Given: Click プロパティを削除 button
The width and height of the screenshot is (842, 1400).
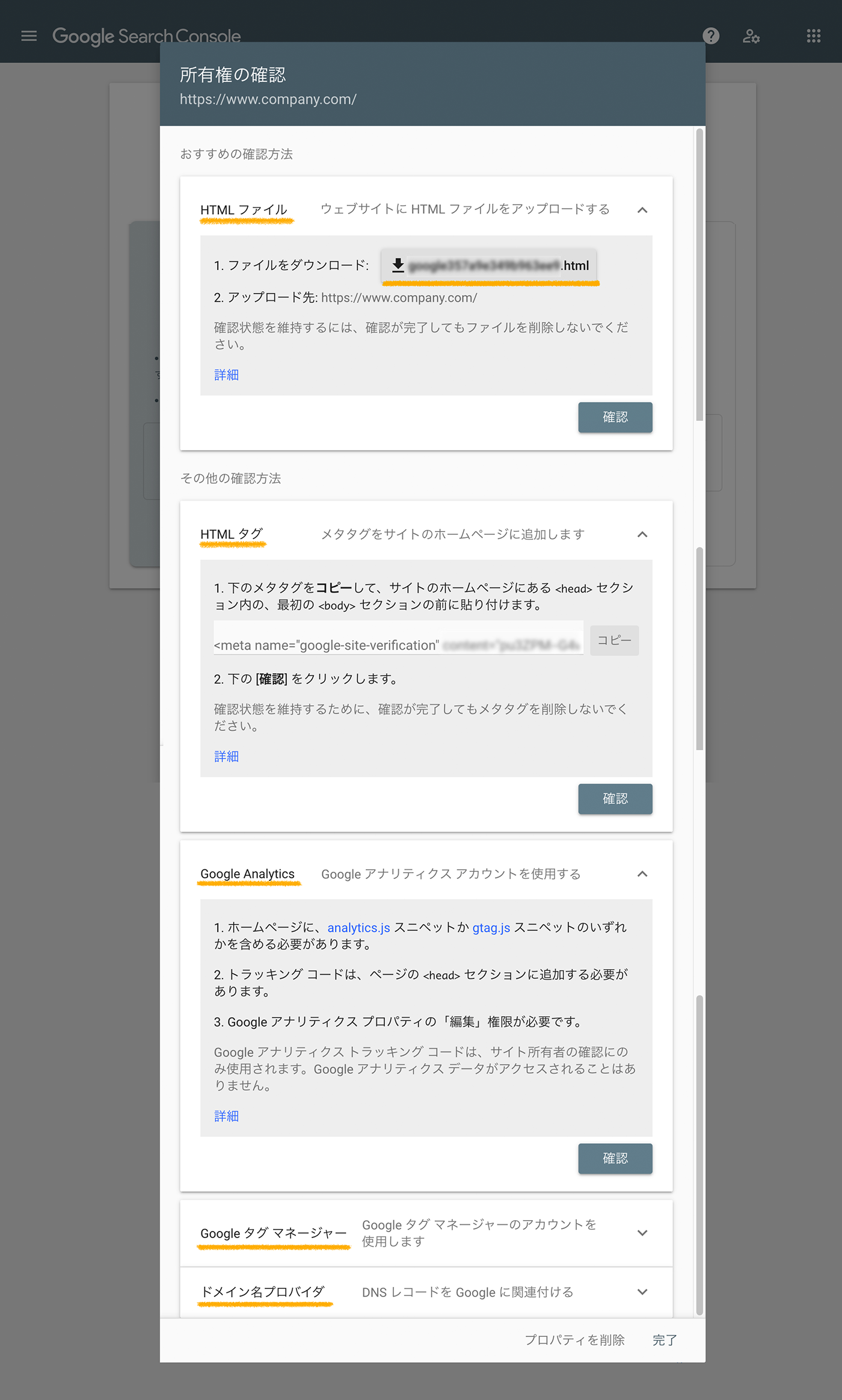Looking at the screenshot, I should point(574,1340).
